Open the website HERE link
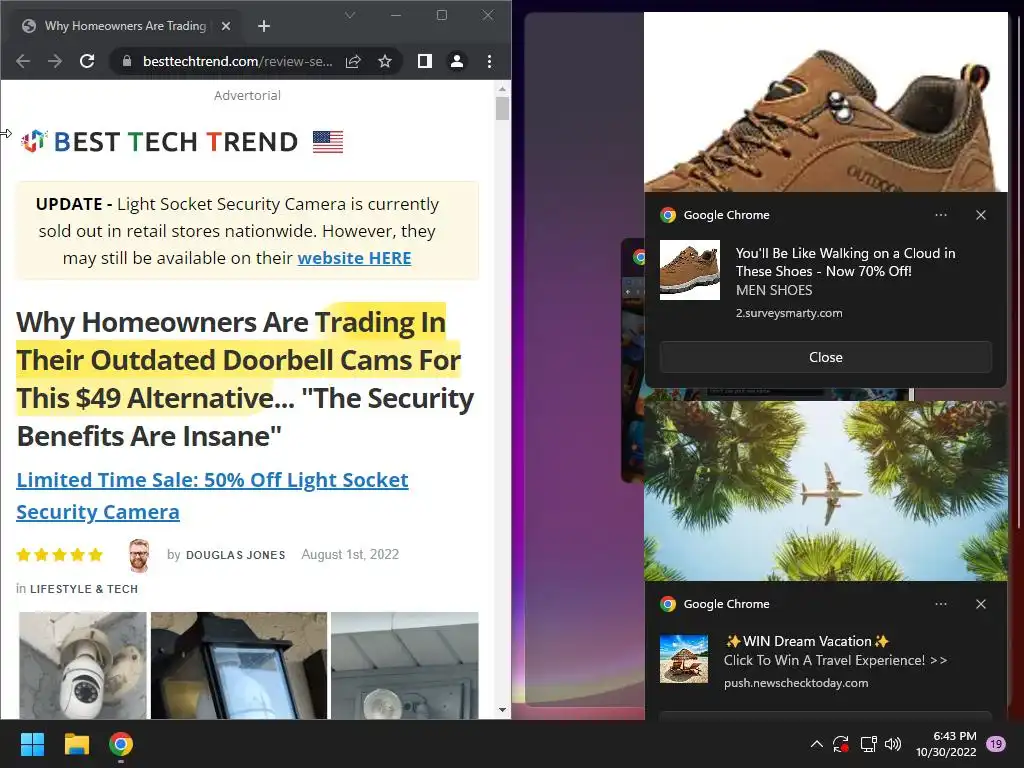Image resolution: width=1024 pixels, height=768 pixels. pos(354,258)
